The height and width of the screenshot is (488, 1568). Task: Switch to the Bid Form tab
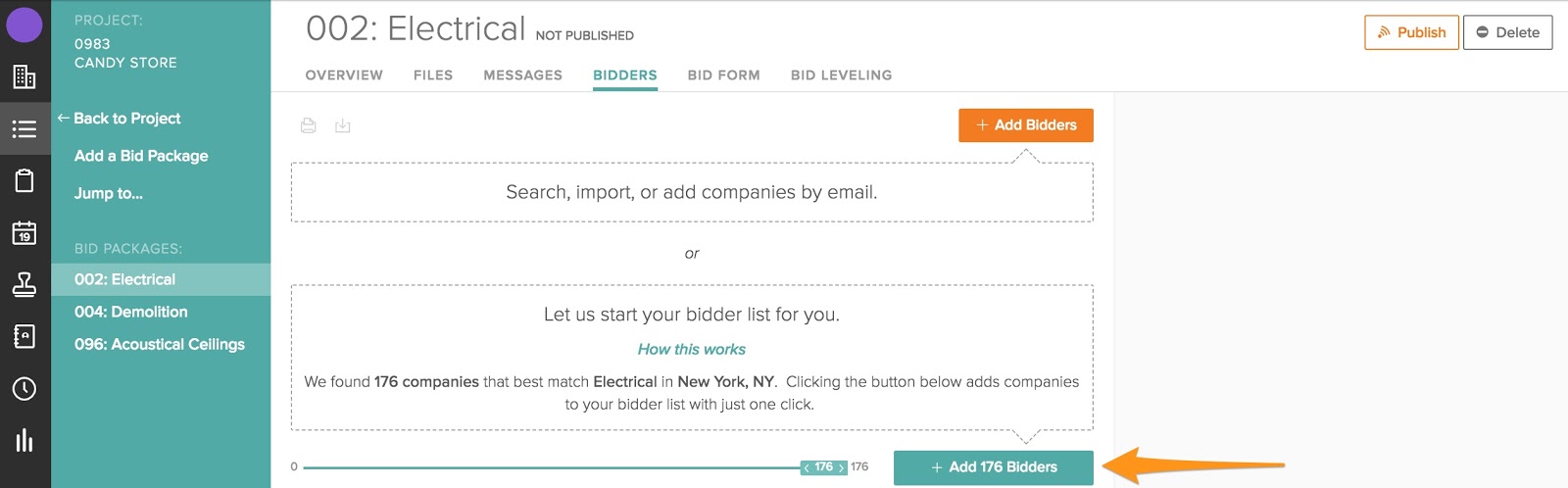tap(723, 75)
